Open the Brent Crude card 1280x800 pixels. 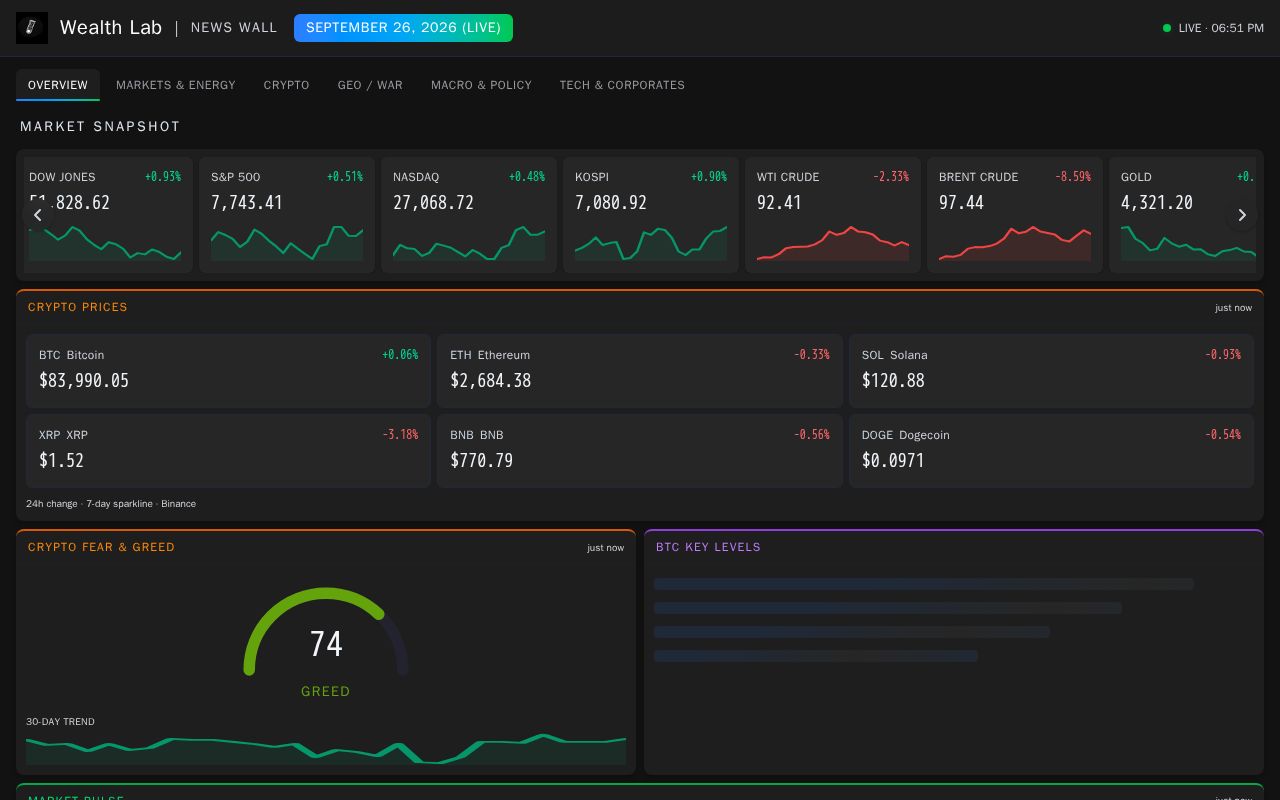point(1015,215)
